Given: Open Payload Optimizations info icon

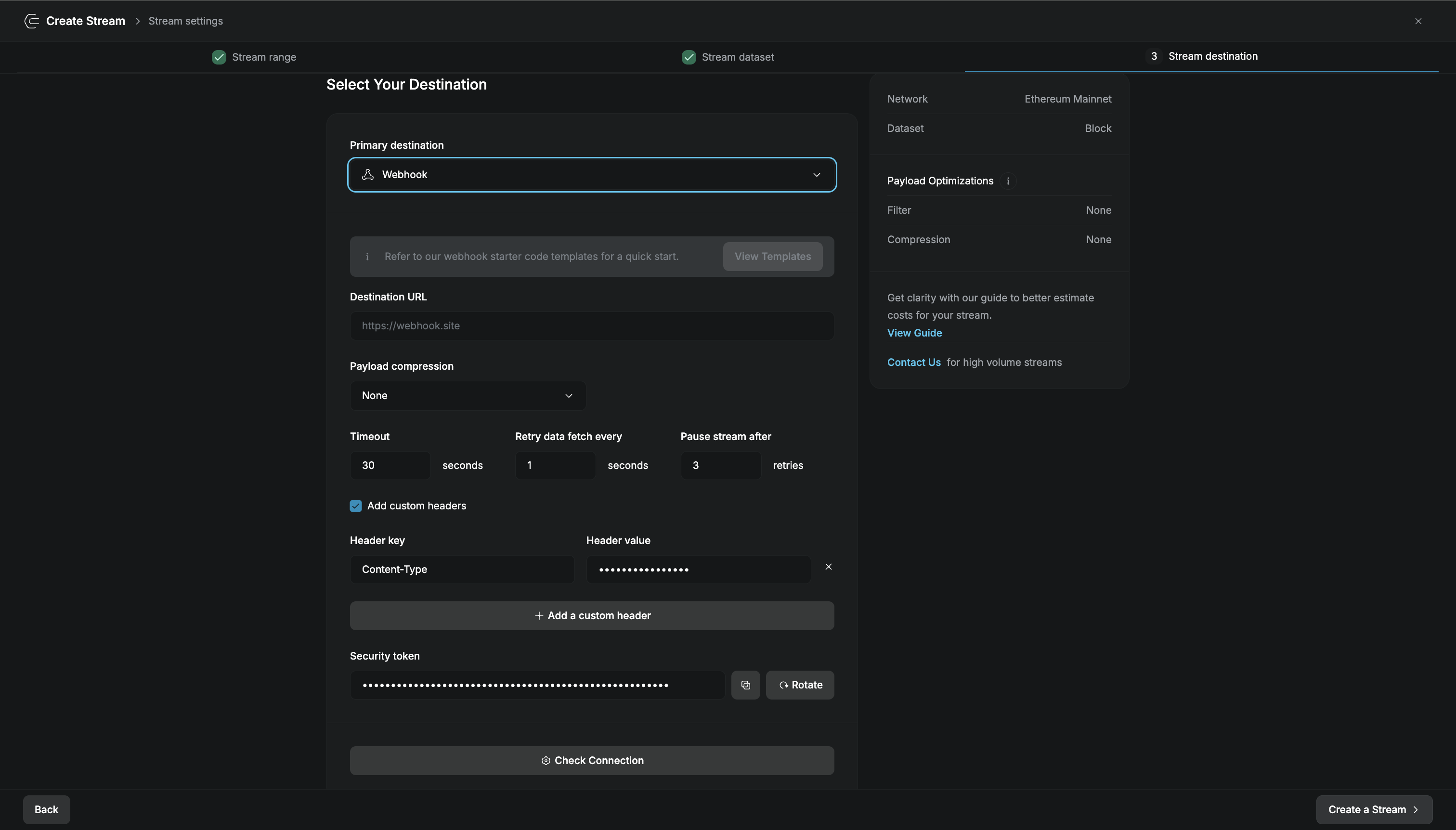Looking at the screenshot, I should [1007, 182].
